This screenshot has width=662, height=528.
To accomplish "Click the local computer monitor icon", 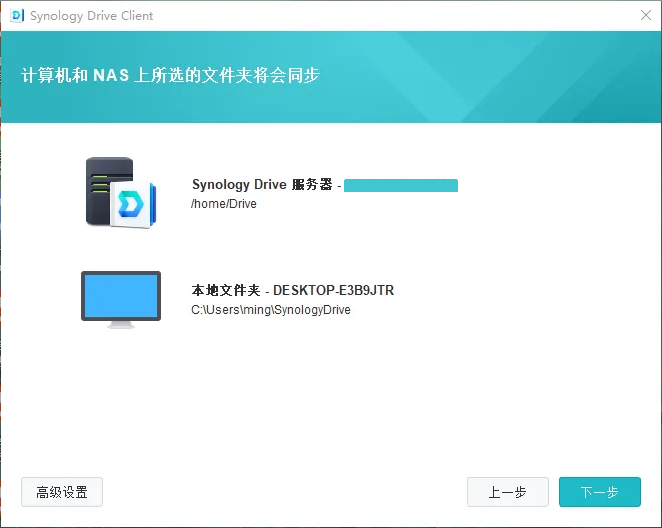I will click(x=121, y=300).
